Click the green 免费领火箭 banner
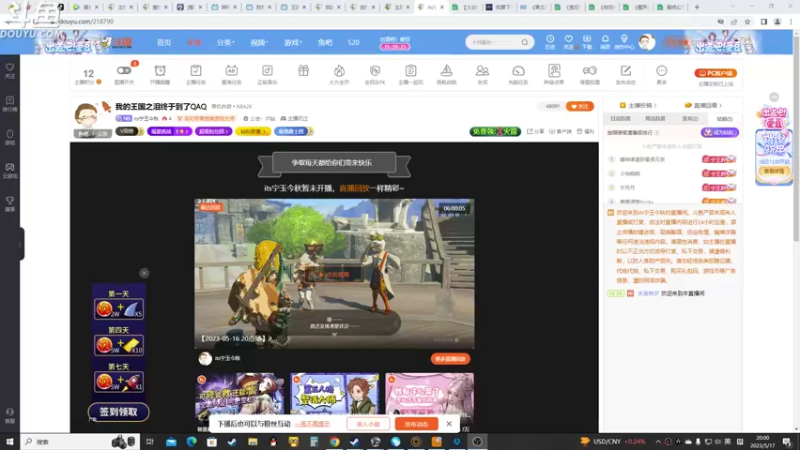 [x=494, y=131]
